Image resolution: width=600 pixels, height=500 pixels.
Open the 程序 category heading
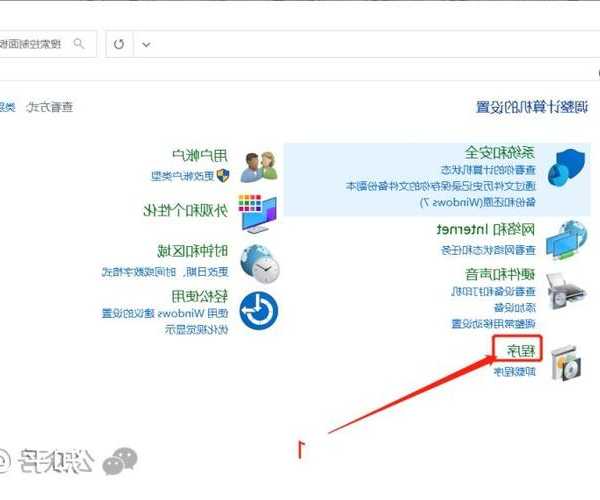(520, 350)
